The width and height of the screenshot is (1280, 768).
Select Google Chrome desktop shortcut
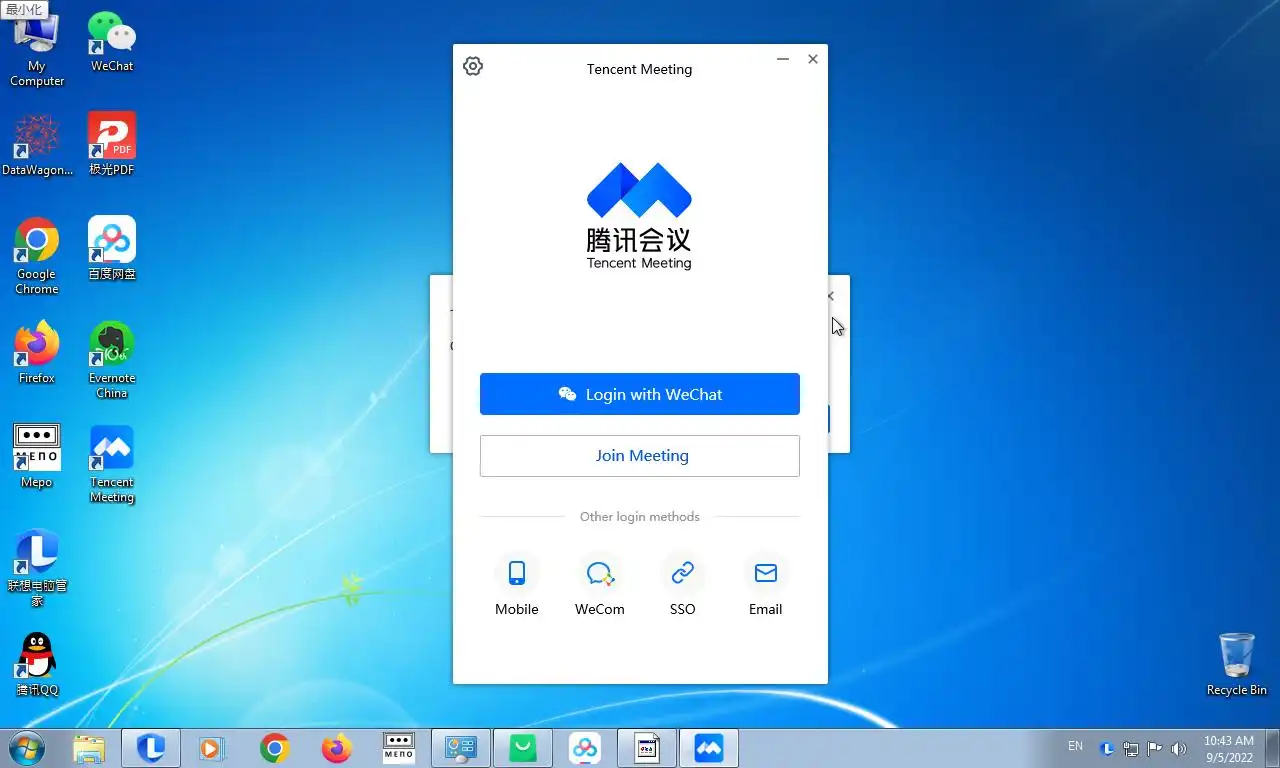pyautogui.click(x=37, y=256)
